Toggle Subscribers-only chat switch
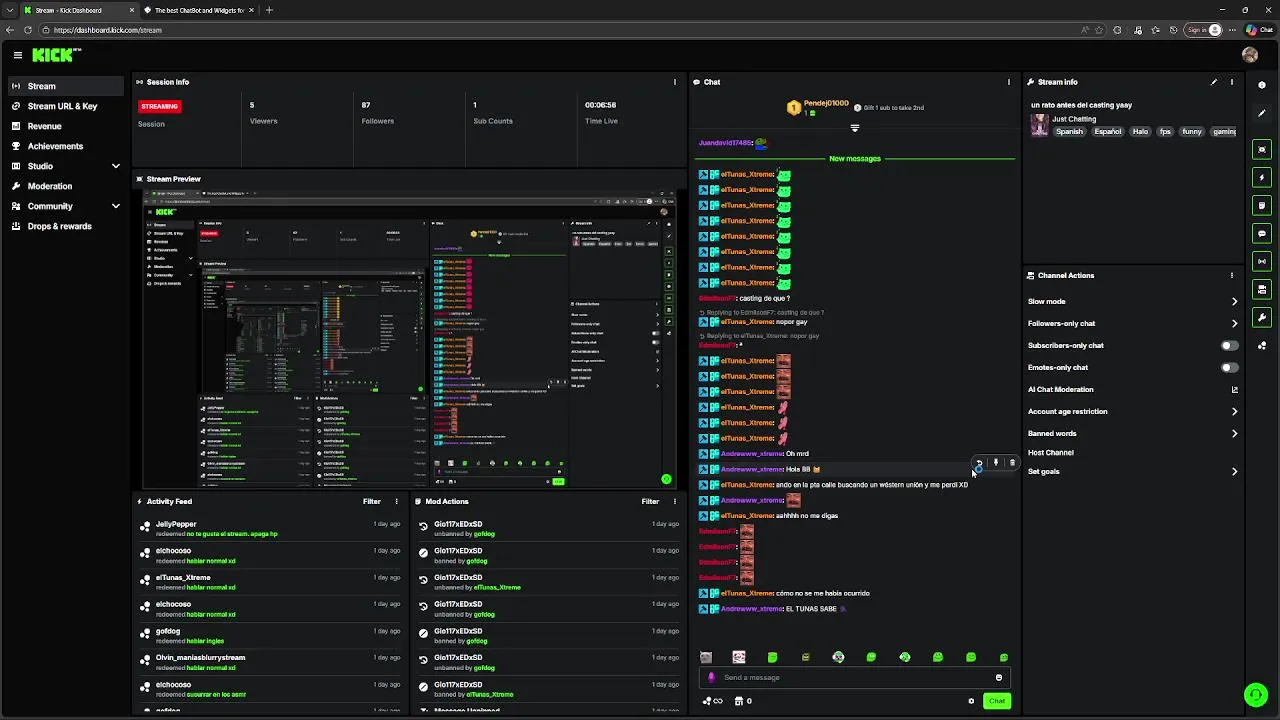This screenshot has height=720, width=1280. [x=1229, y=345]
